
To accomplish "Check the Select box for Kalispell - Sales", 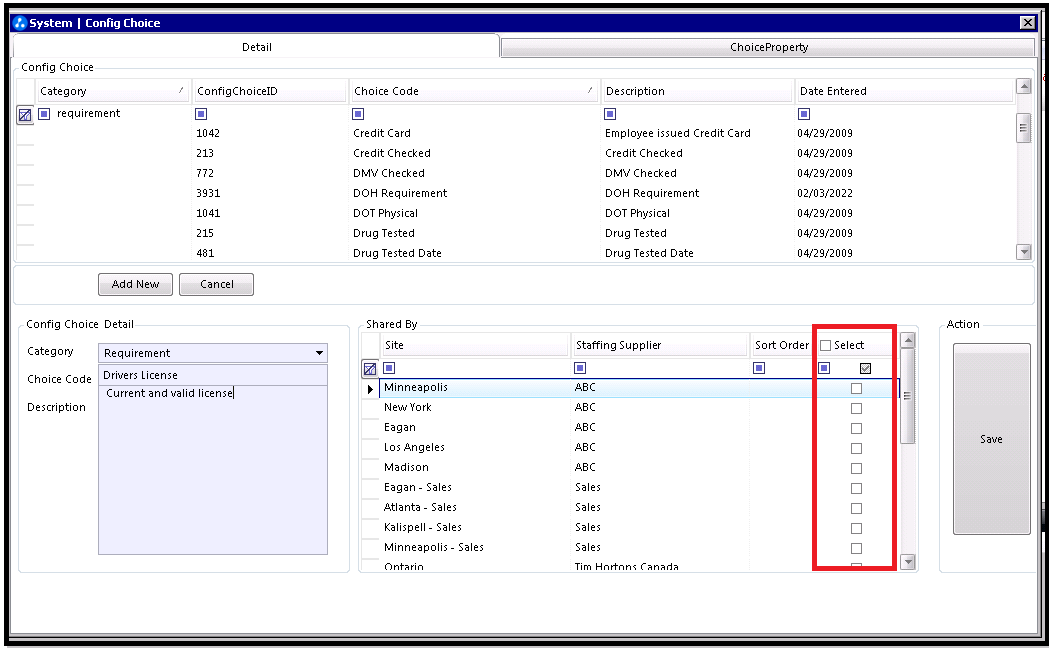I will [x=857, y=528].
